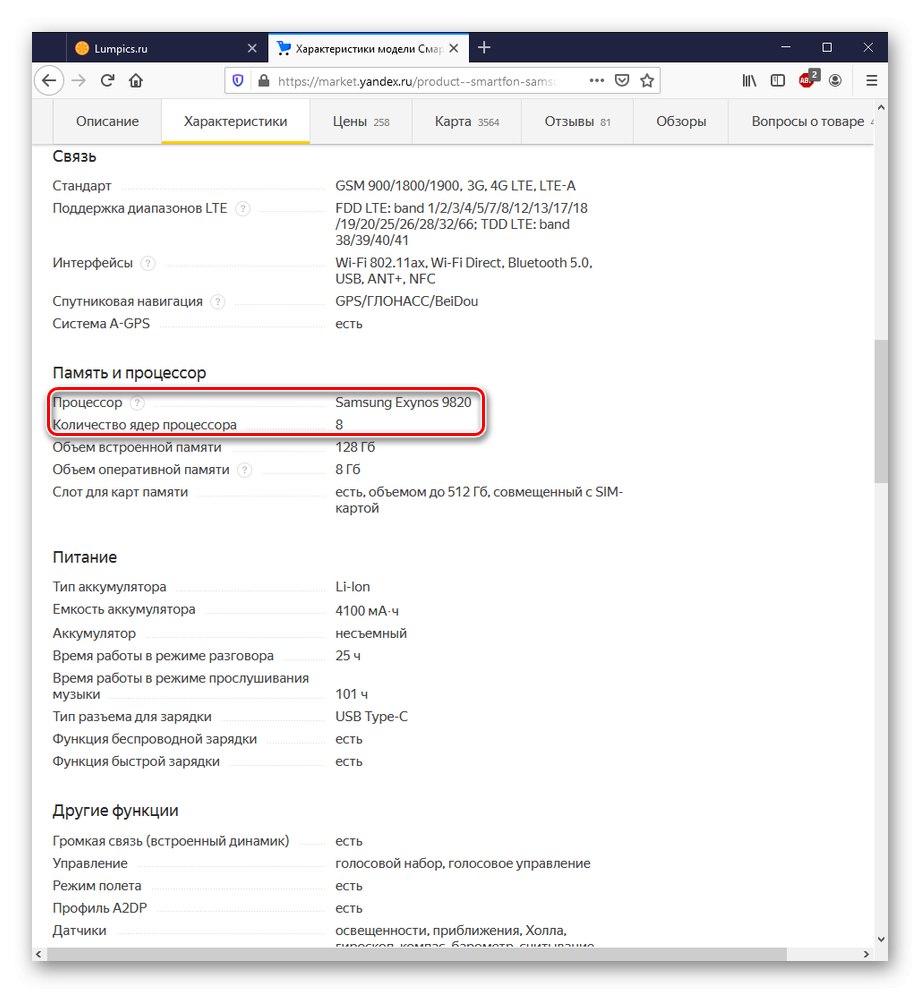Open page actions three-dot menu
This screenshot has width=920, height=993.
596,80
